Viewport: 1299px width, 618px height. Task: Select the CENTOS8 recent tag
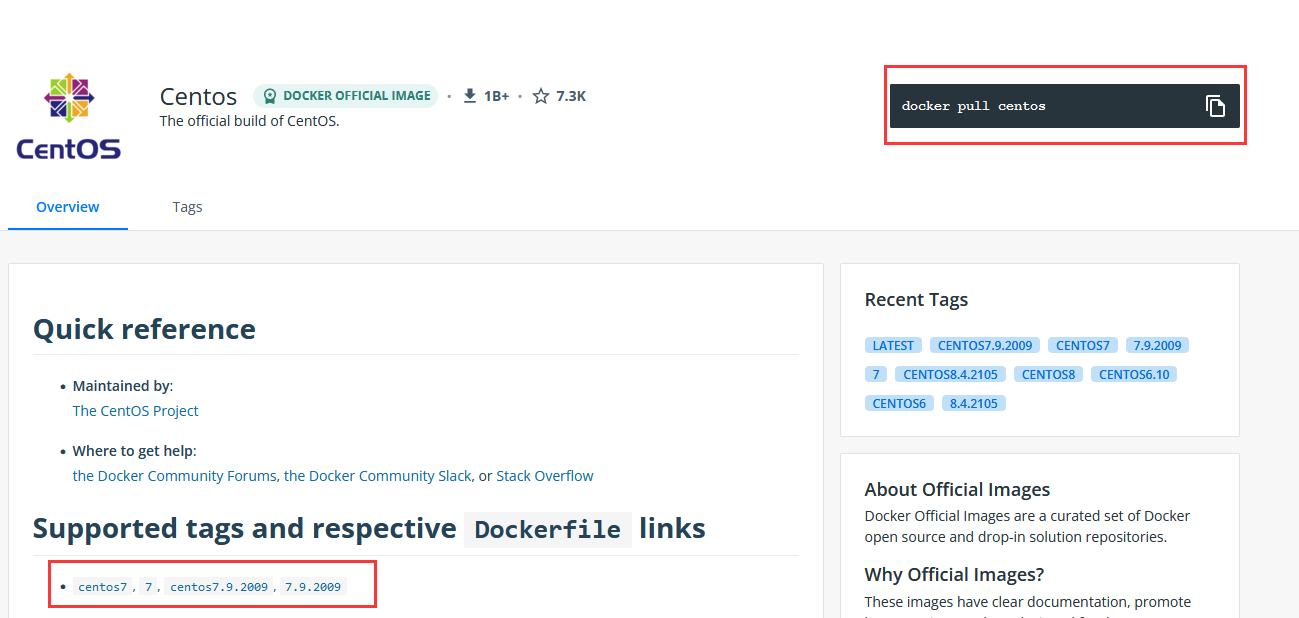tap(1049, 374)
